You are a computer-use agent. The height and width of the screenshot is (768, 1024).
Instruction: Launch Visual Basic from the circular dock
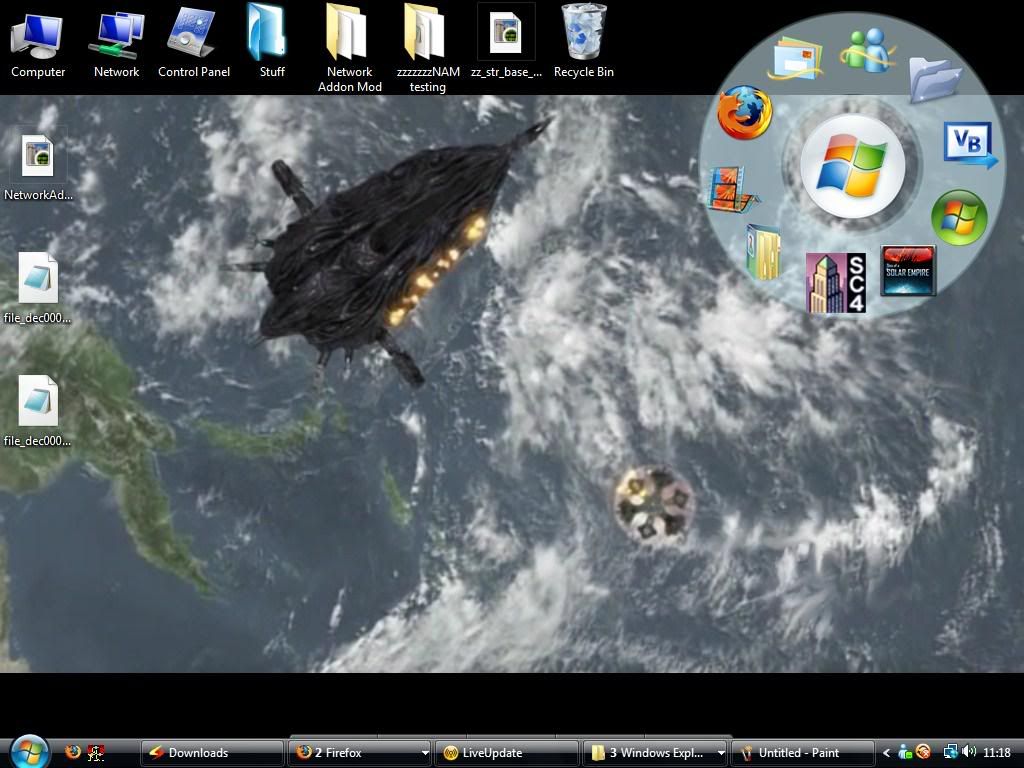pos(970,144)
